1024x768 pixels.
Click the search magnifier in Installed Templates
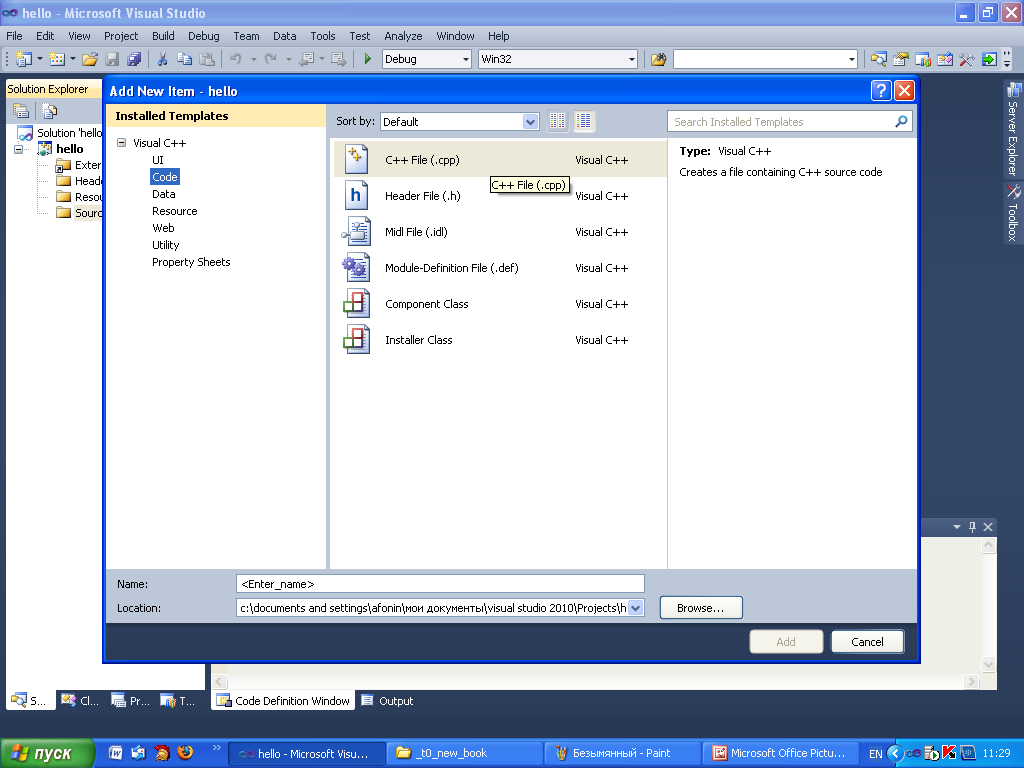pos(901,121)
